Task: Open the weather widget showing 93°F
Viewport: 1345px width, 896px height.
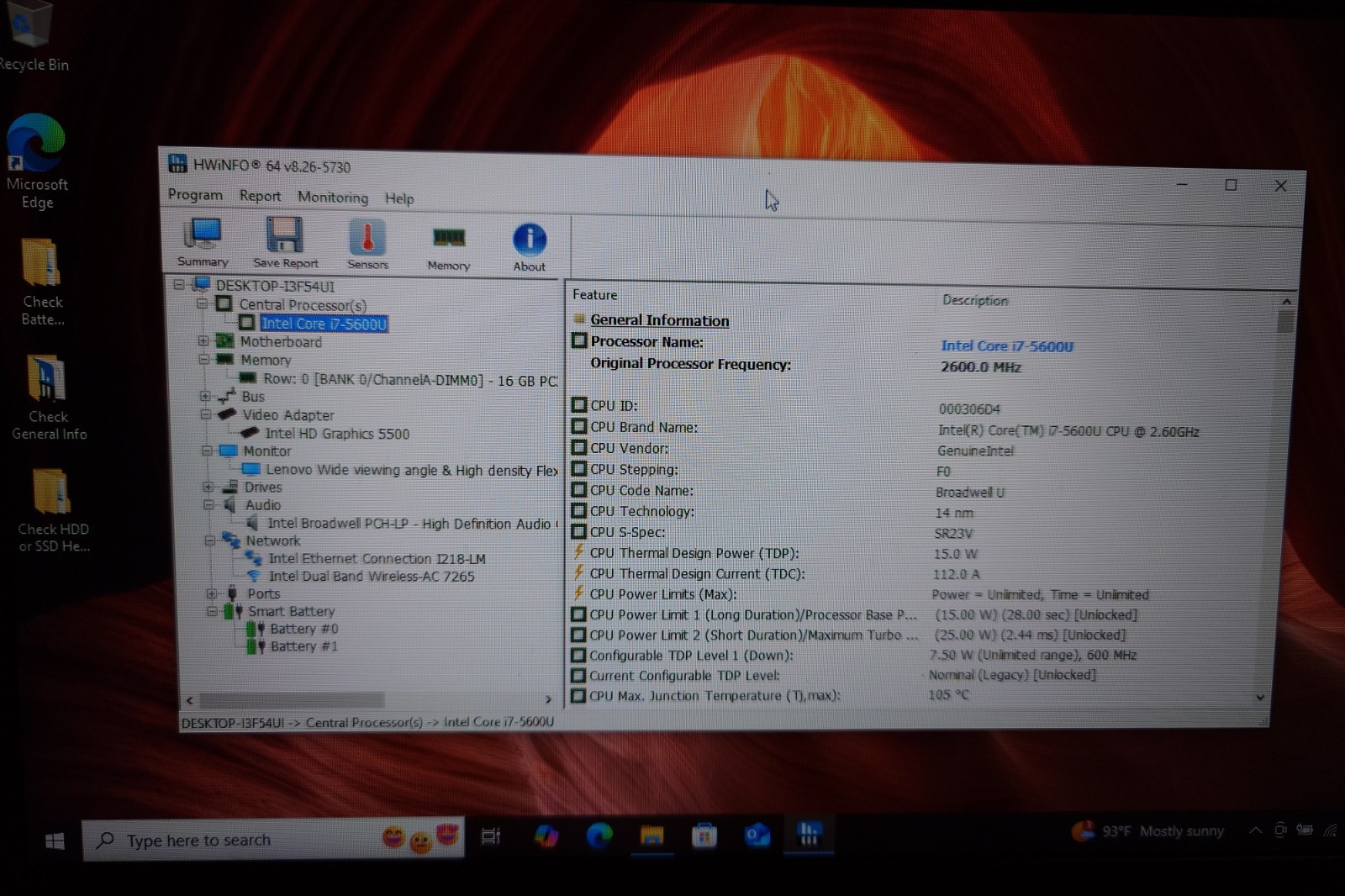Action: click(x=1147, y=831)
